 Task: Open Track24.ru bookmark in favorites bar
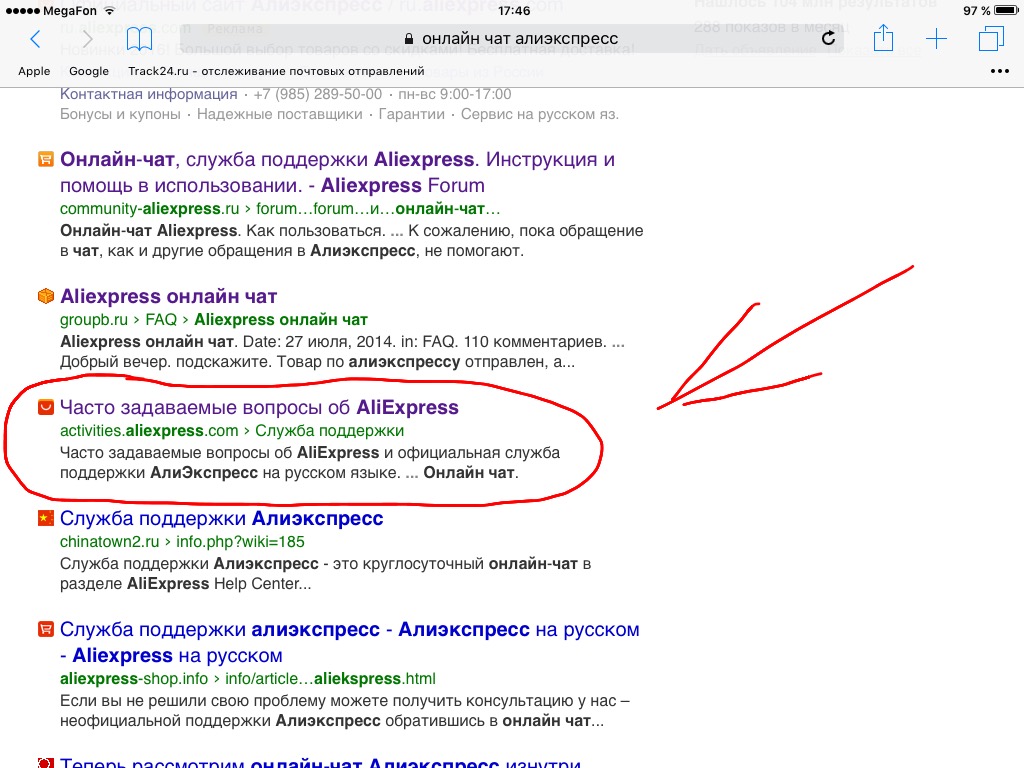coord(276,71)
